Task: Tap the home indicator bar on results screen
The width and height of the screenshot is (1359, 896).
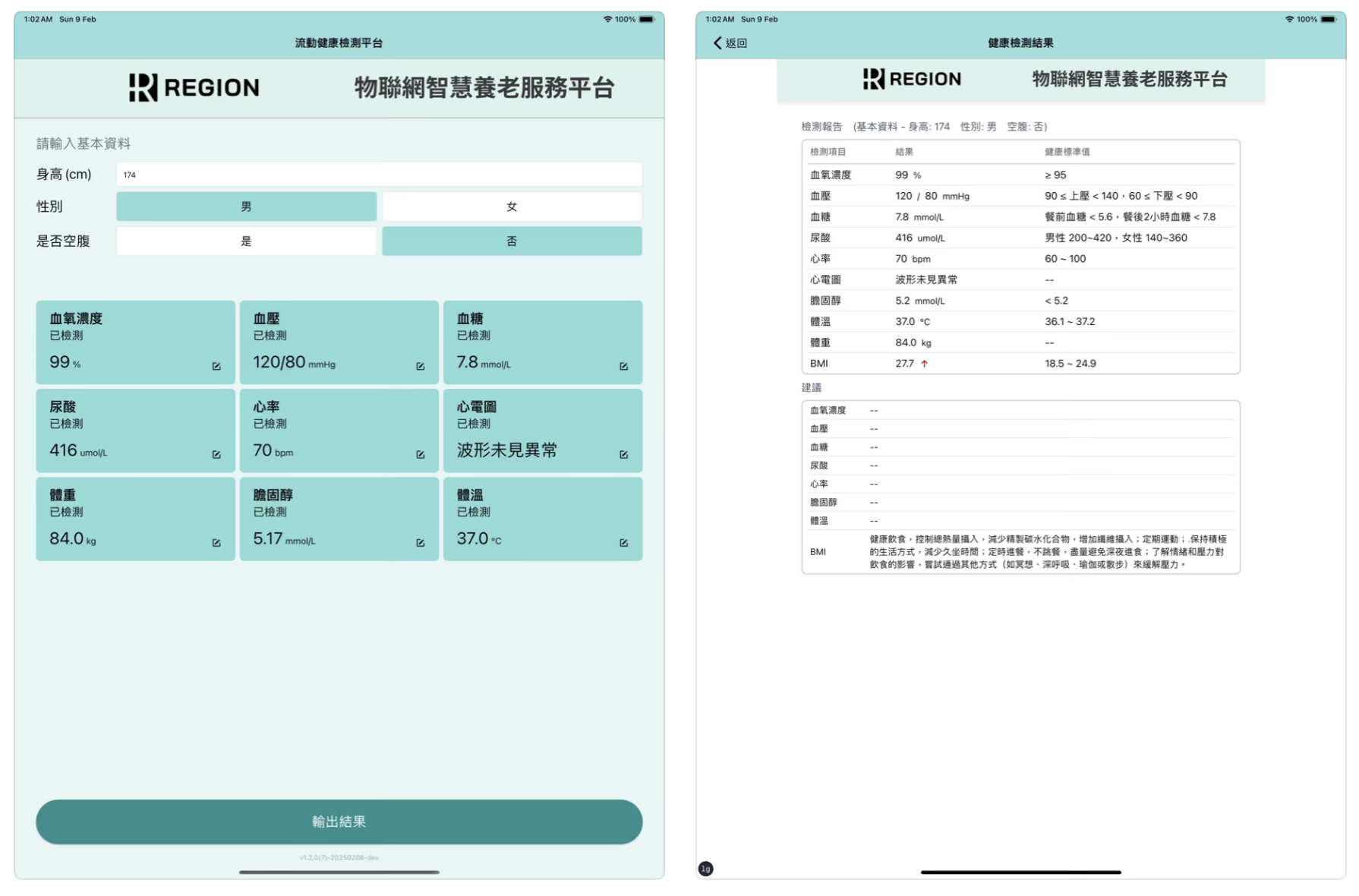Action: (x=1020, y=872)
